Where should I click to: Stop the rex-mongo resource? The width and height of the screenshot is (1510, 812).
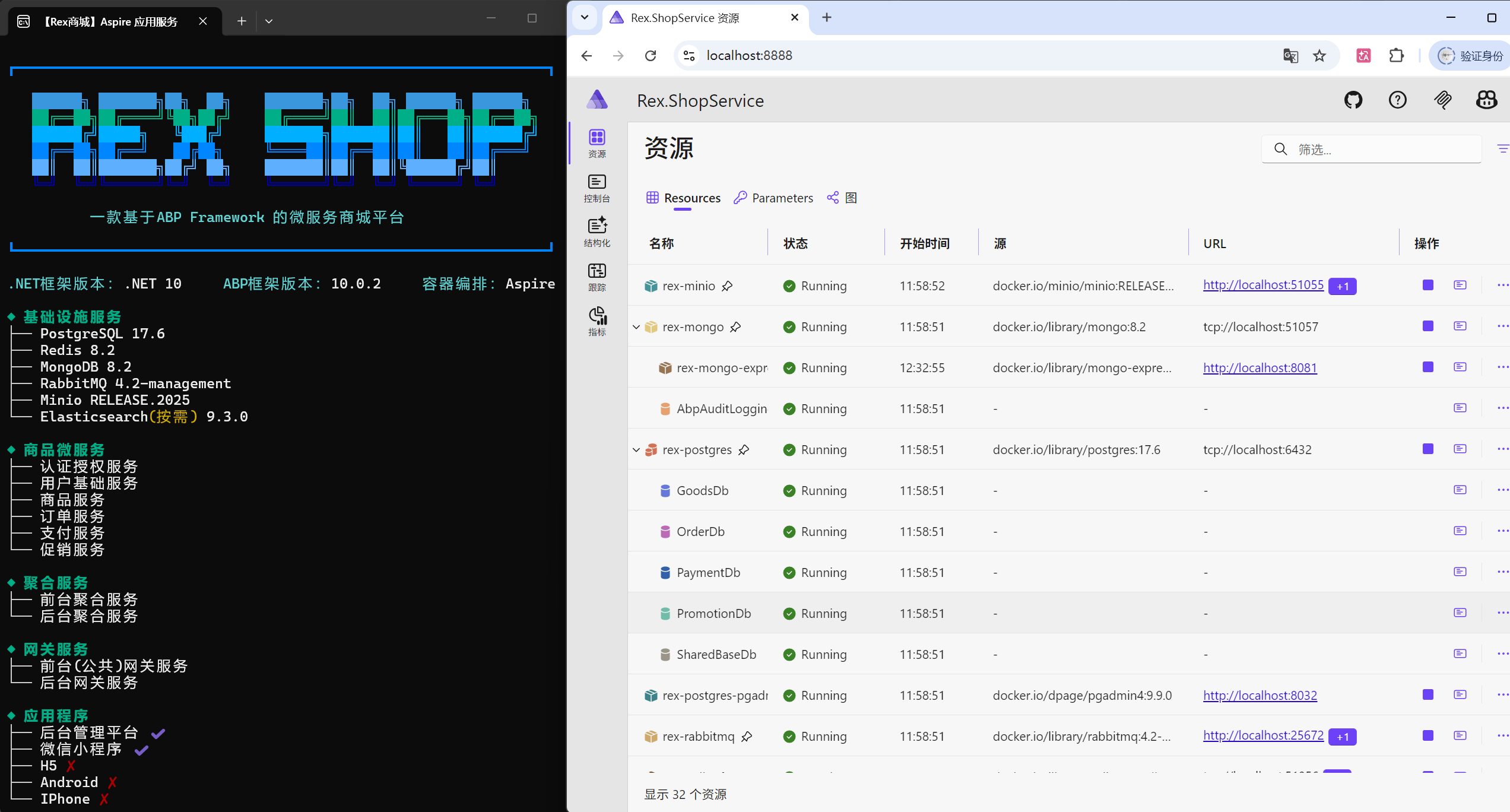coord(1428,326)
